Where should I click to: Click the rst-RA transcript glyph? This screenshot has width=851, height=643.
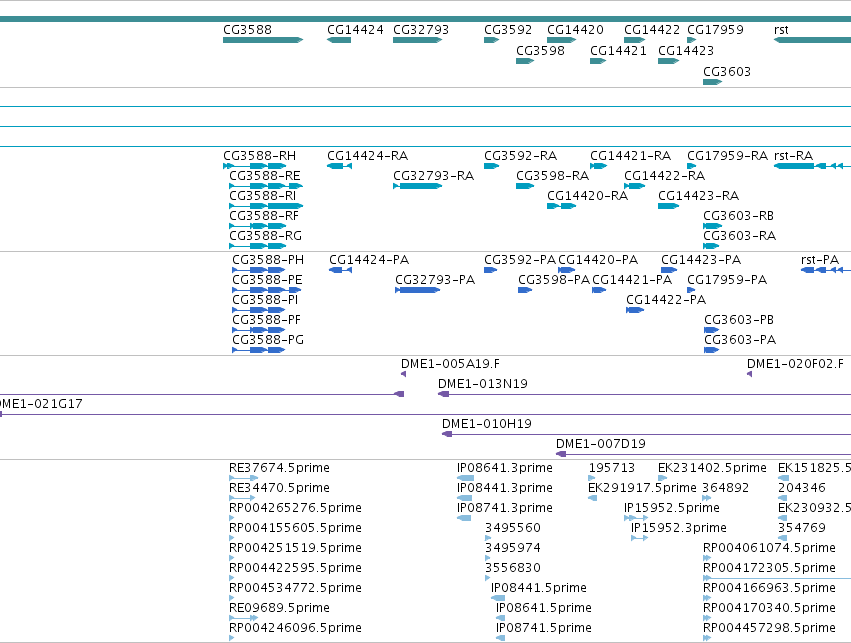[x=812, y=166]
